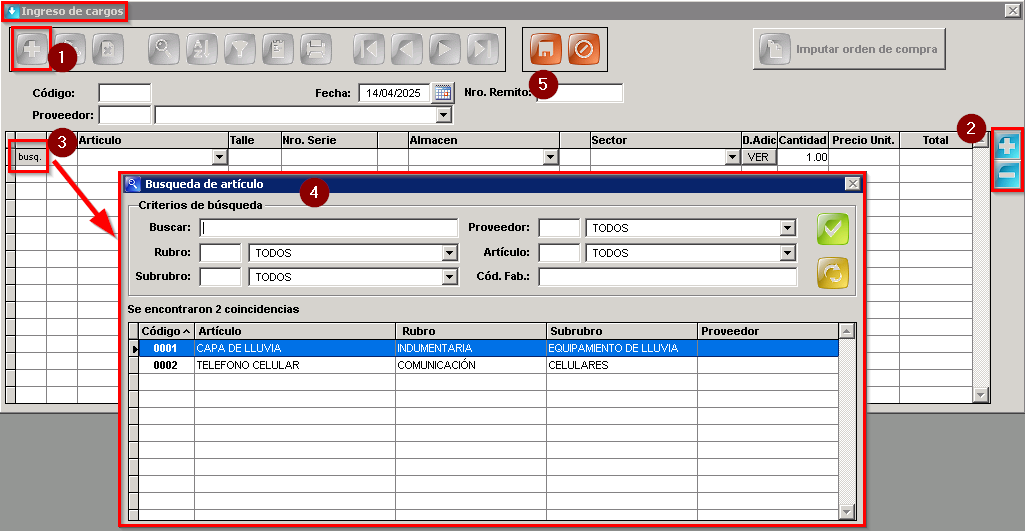Click the blue add row plus icon
The image size is (1025, 531).
(x=1007, y=145)
